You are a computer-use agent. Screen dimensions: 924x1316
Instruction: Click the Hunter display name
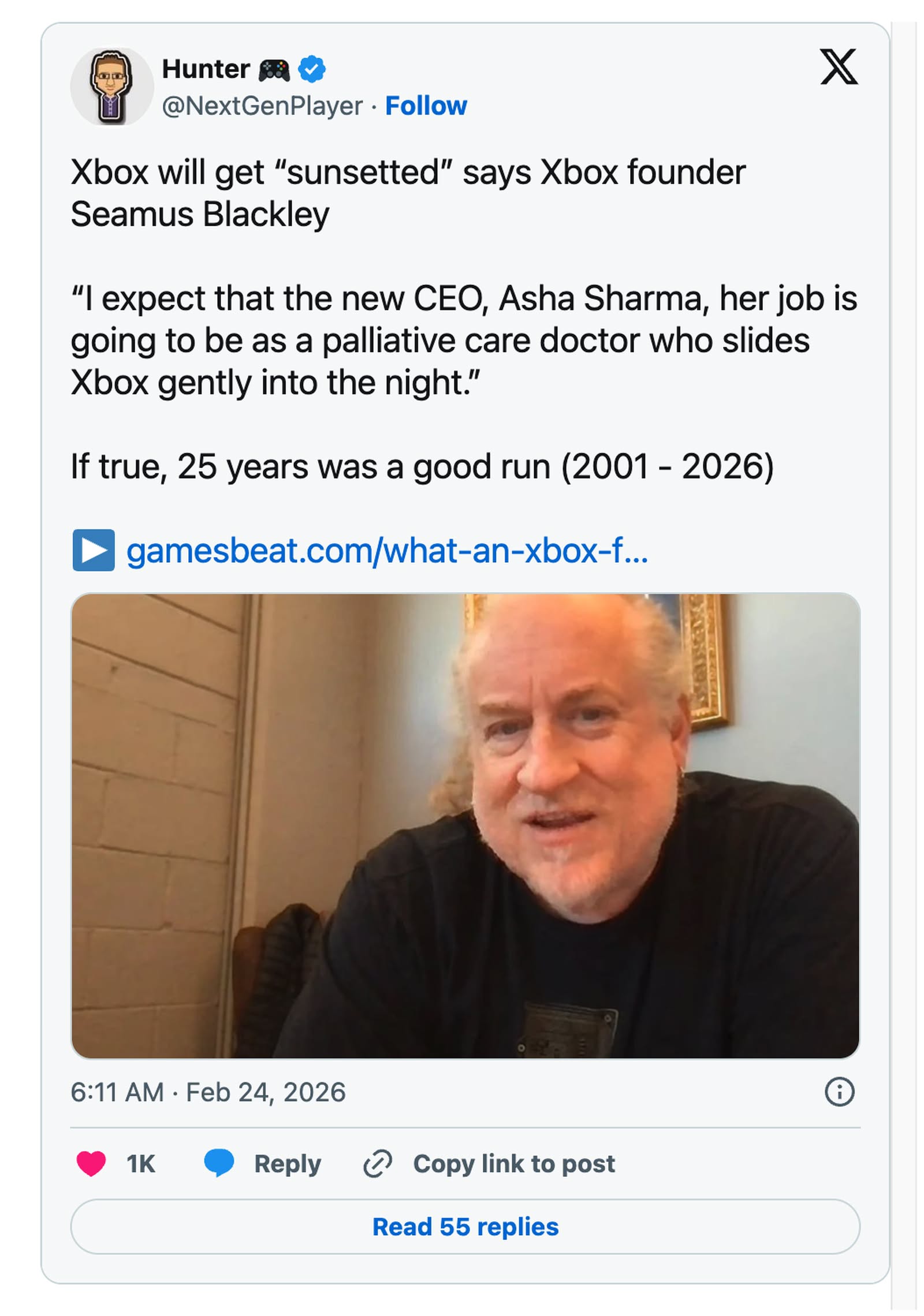pyautogui.click(x=206, y=69)
